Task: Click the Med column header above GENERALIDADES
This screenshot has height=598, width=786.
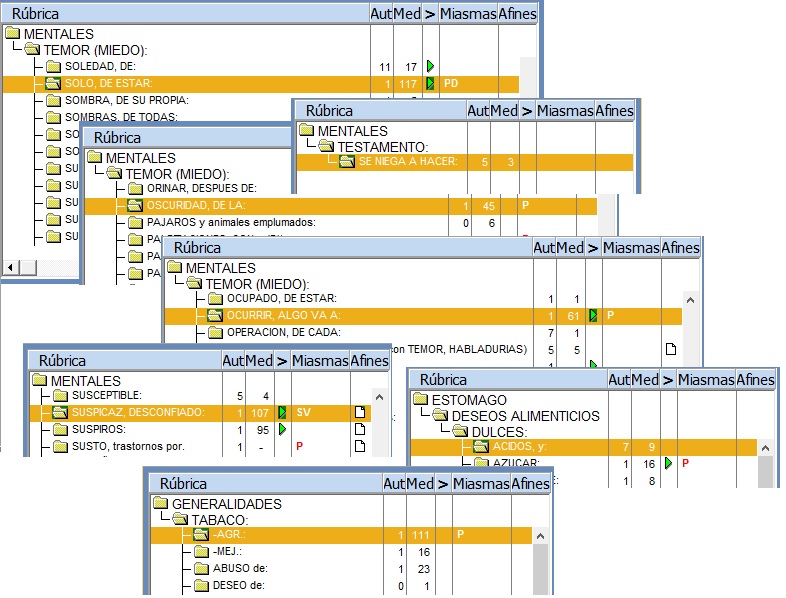Action: coord(420,484)
